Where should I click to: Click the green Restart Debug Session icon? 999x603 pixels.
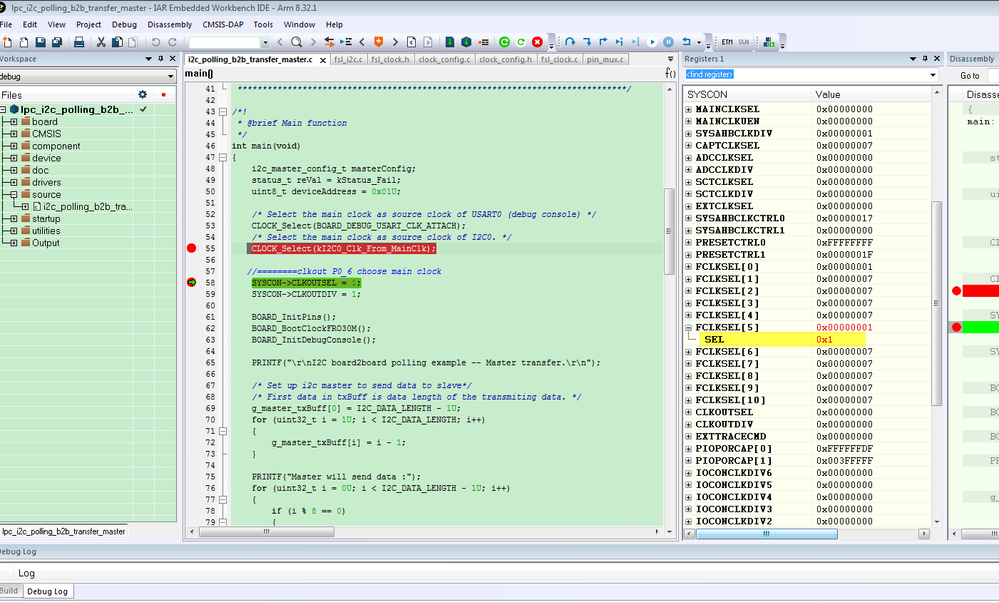(505, 42)
